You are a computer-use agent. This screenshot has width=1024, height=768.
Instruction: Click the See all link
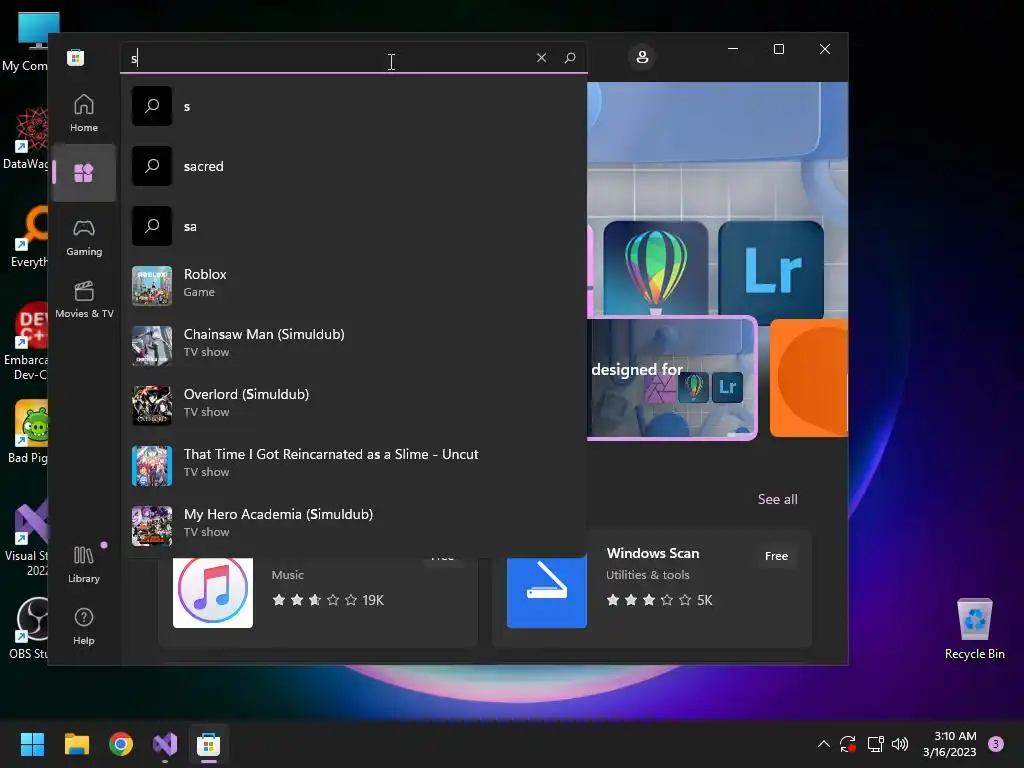click(x=777, y=500)
